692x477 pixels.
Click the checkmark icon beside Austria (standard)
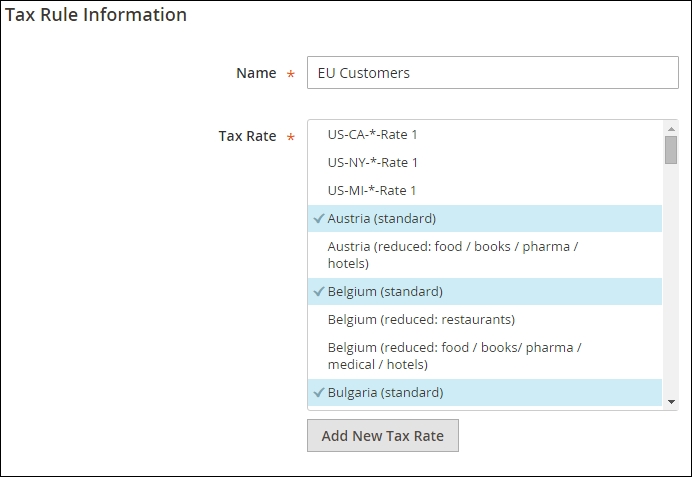point(318,218)
